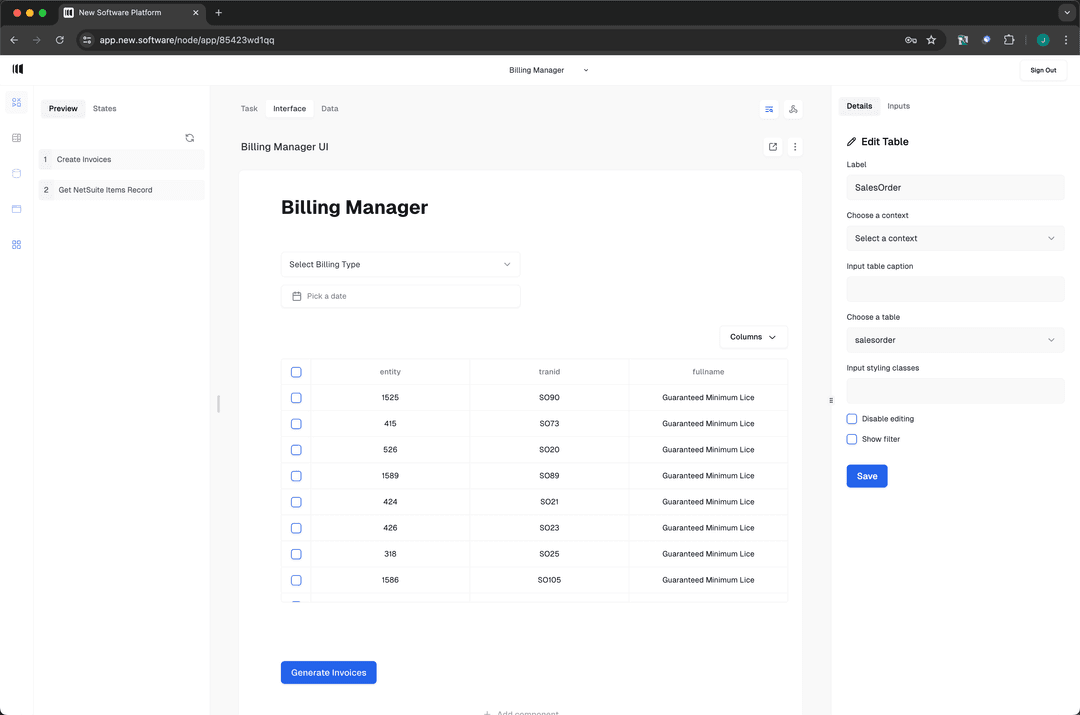1080x715 pixels.
Task: Open a new browser tab
Action: pyautogui.click(x=218, y=12)
